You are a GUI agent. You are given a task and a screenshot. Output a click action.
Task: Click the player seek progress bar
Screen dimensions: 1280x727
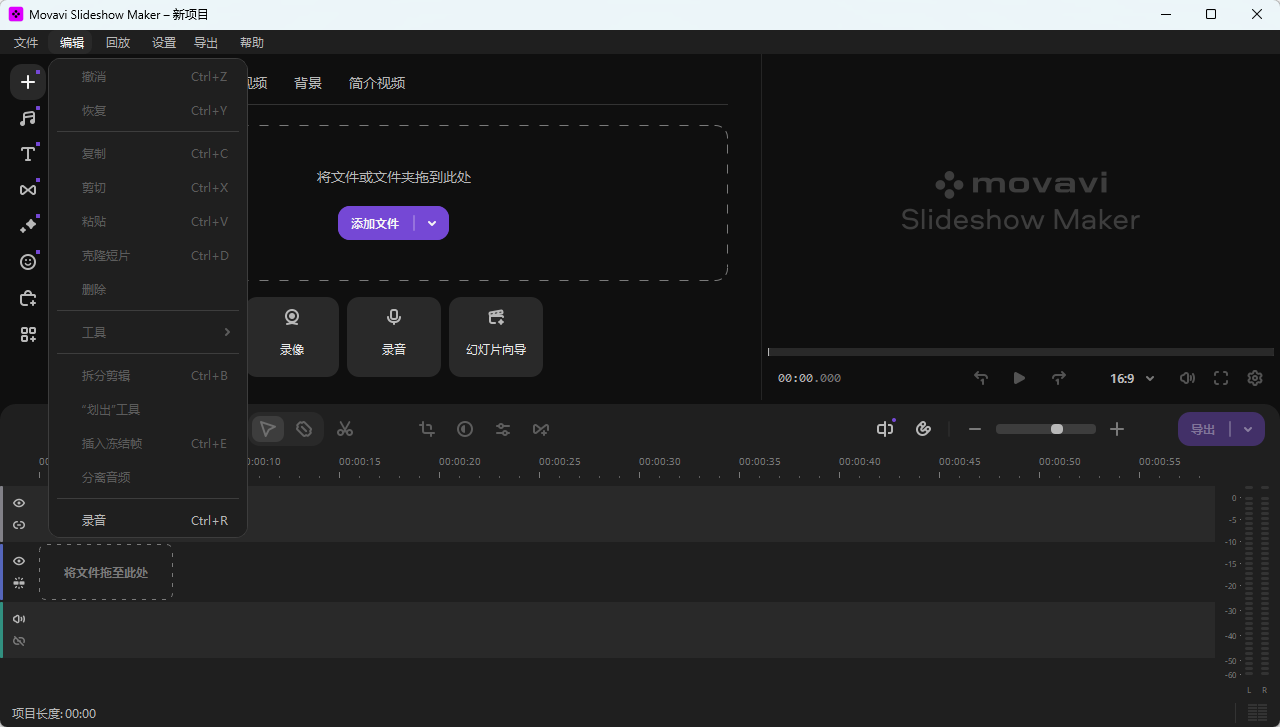[x=1021, y=352]
